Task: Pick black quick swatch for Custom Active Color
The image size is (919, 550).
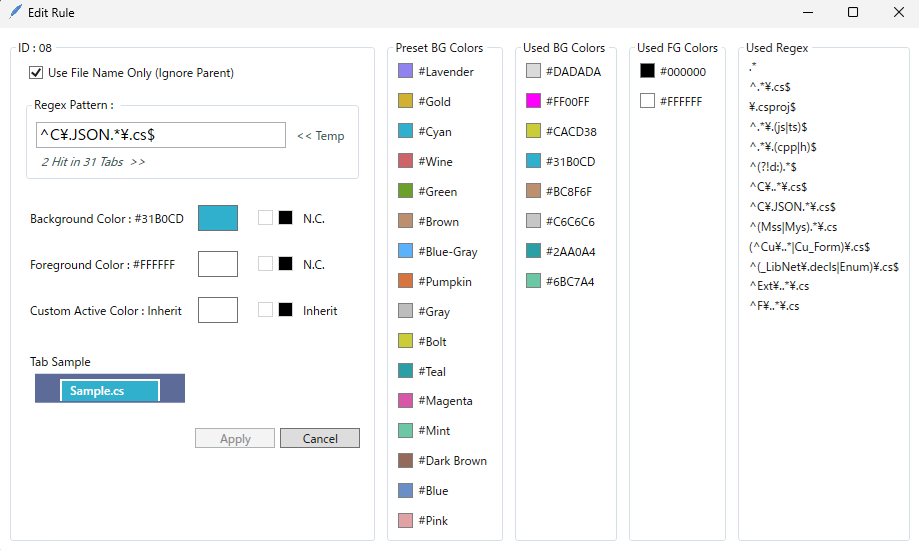Action: [285, 309]
